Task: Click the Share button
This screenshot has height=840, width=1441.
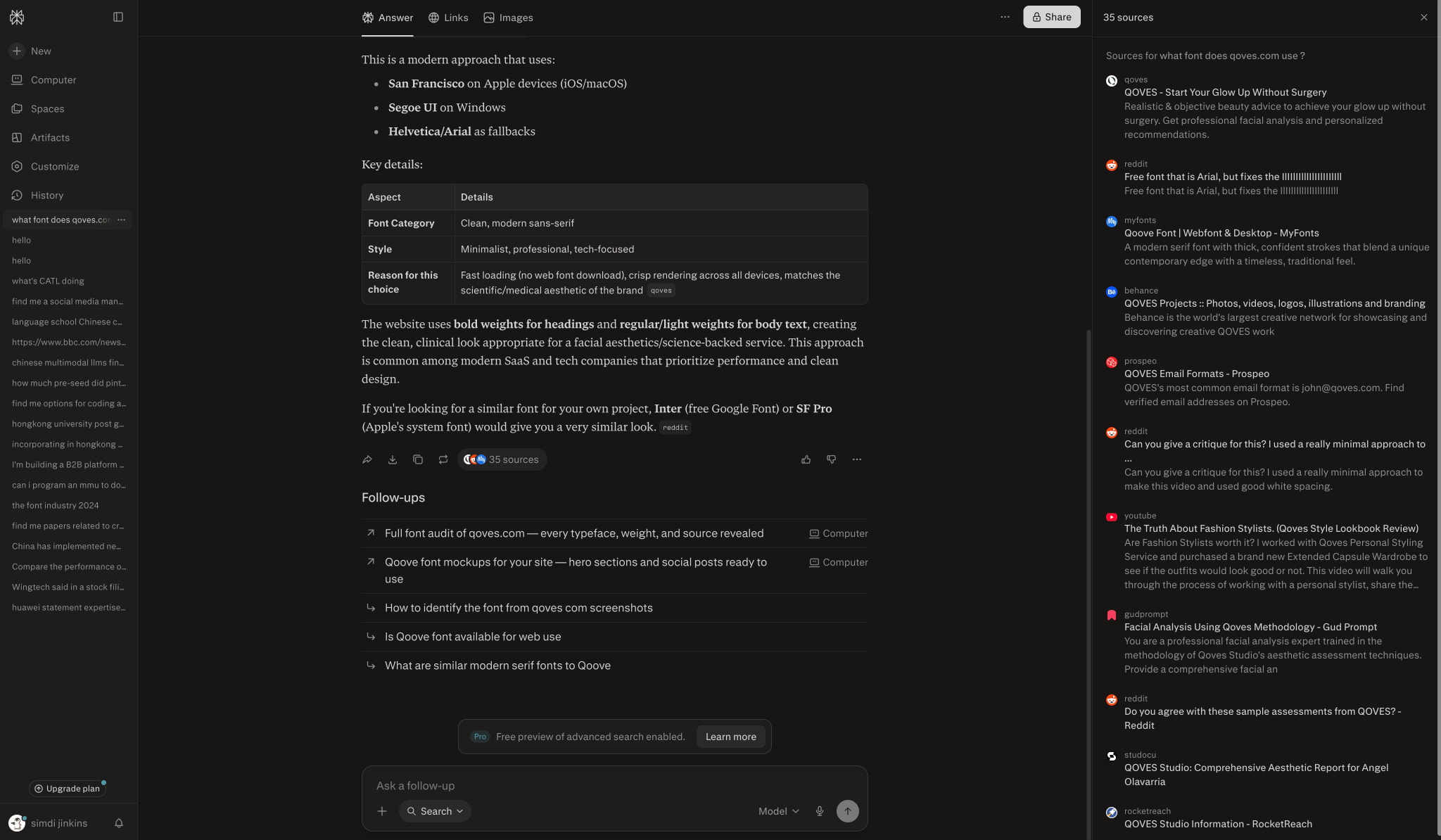Action: [1052, 17]
